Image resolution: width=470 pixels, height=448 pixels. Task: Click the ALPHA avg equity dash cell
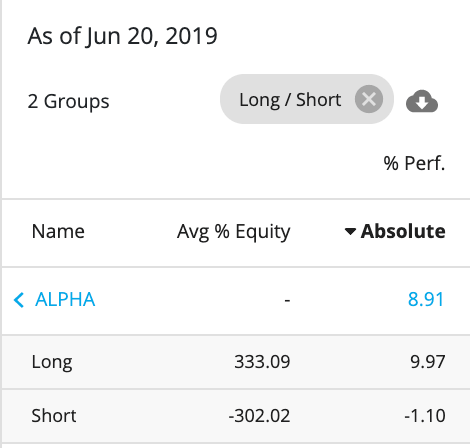[287, 300]
